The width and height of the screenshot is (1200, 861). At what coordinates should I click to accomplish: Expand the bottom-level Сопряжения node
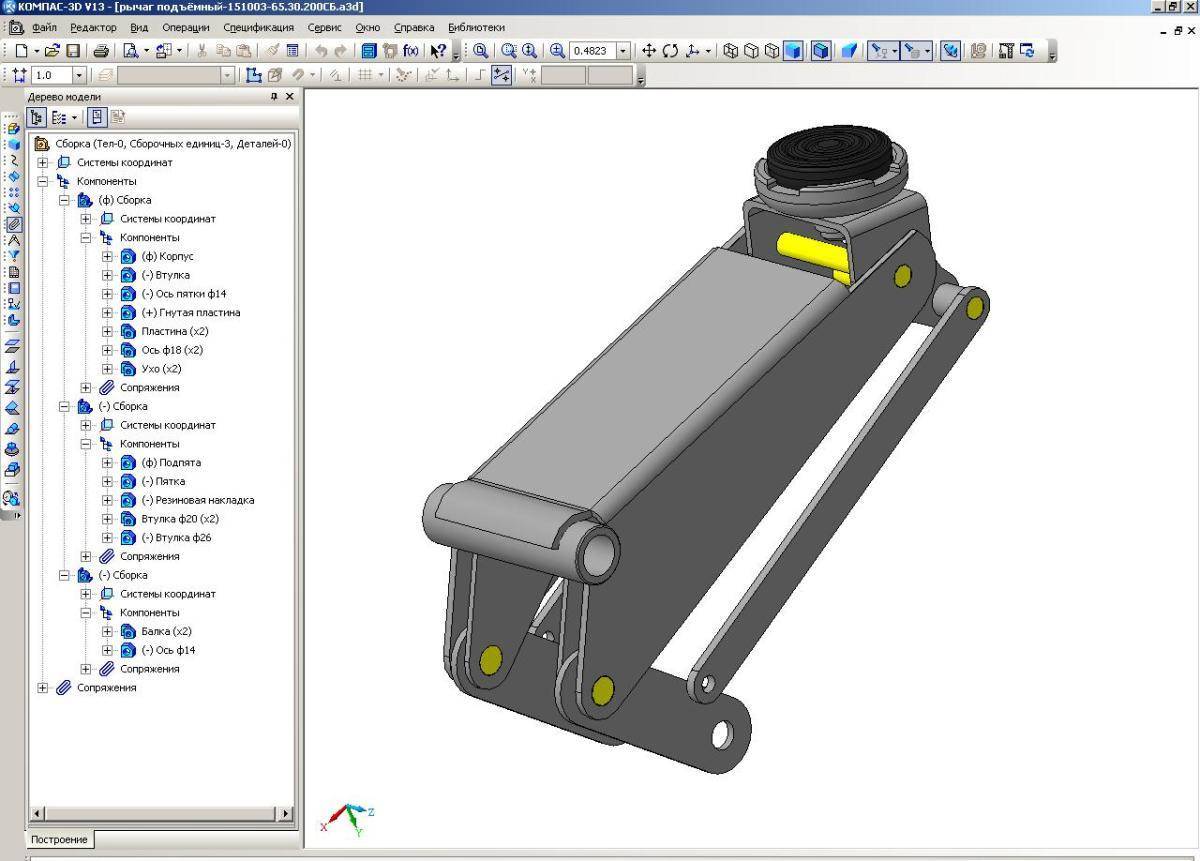[42, 687]
